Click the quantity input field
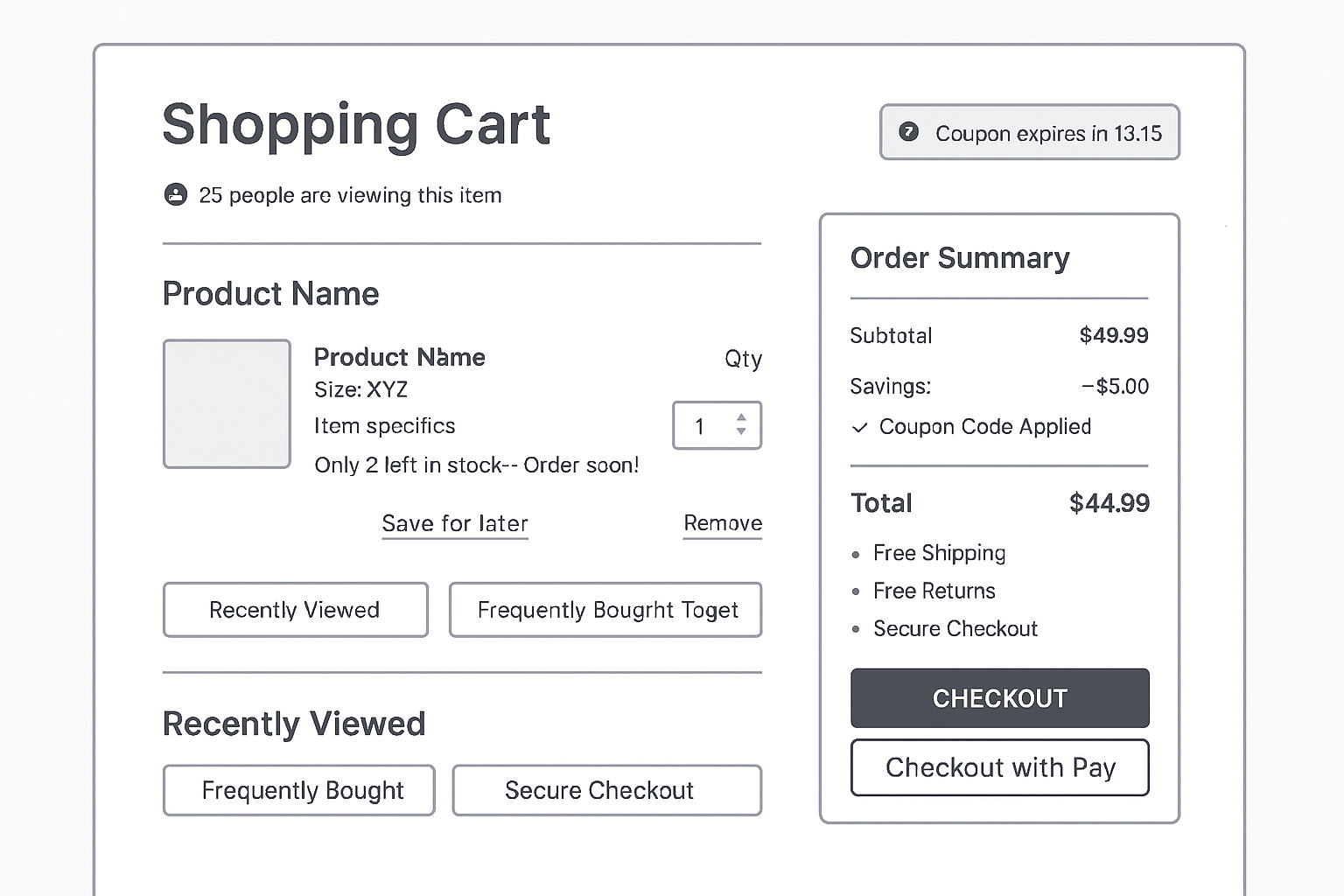Image resolution: width=1344 pixels, height=896 pixels. pos(702,426)
